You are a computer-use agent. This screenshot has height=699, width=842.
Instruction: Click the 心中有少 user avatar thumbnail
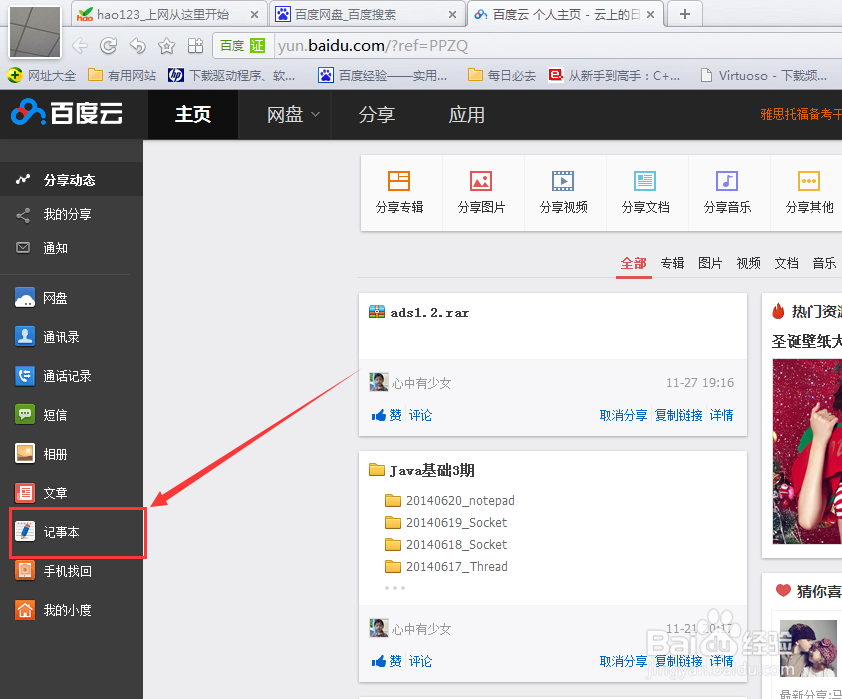(378, 381)
